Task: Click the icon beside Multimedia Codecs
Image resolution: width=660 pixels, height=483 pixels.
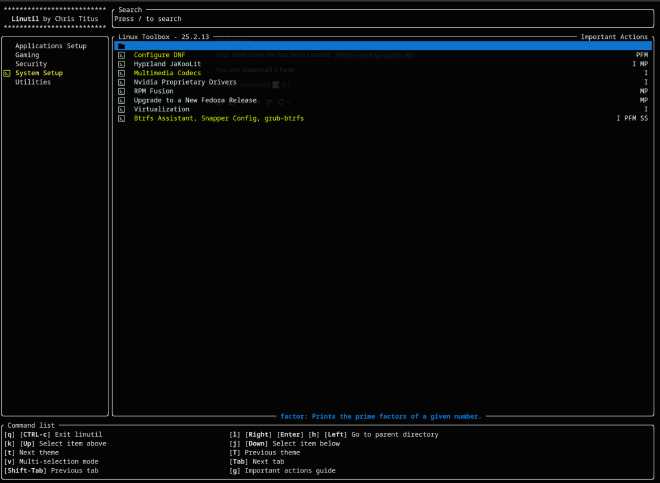Action: click(121, 73)
